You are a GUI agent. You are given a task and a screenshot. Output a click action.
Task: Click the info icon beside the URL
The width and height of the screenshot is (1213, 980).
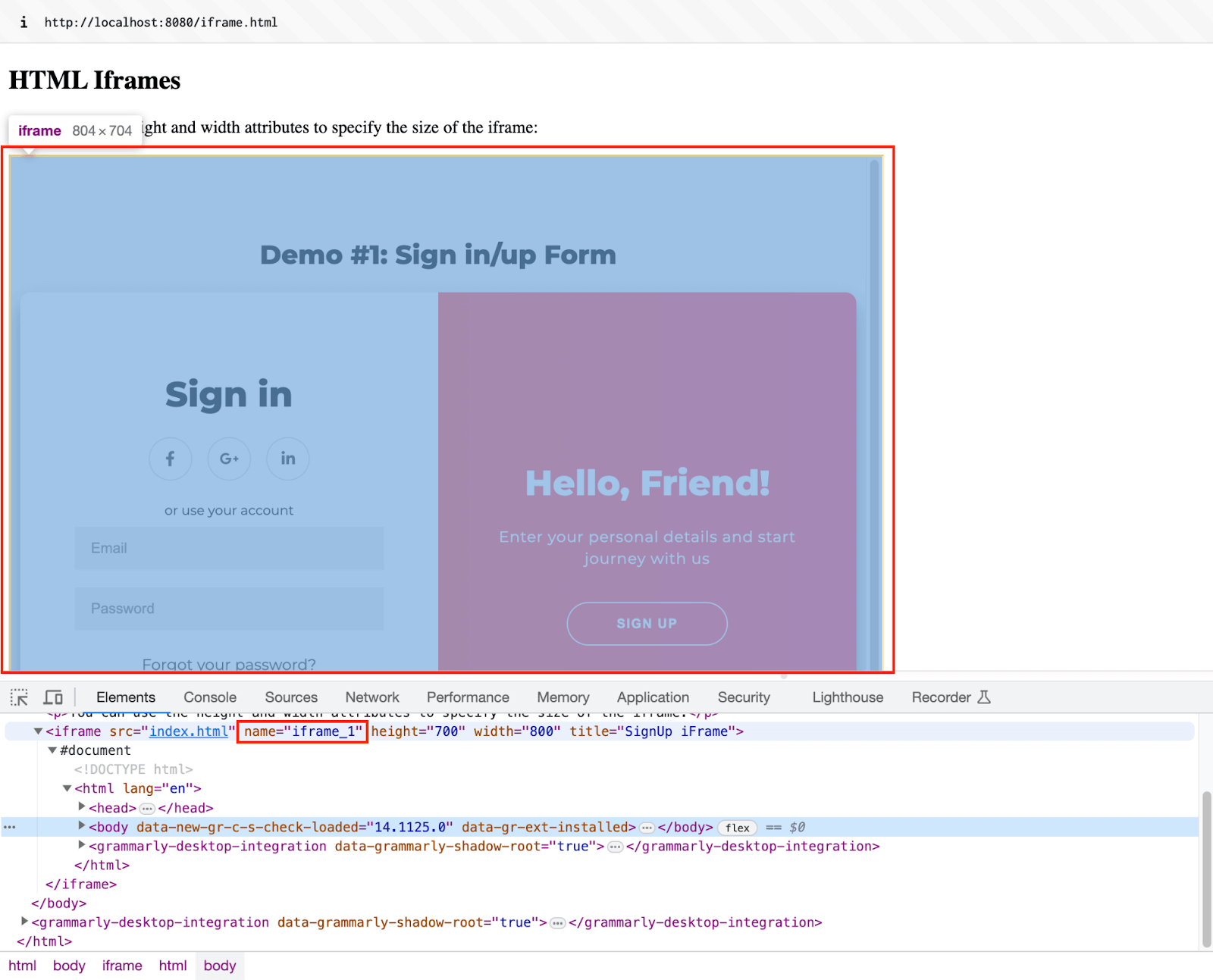click(x=23, y=22)
